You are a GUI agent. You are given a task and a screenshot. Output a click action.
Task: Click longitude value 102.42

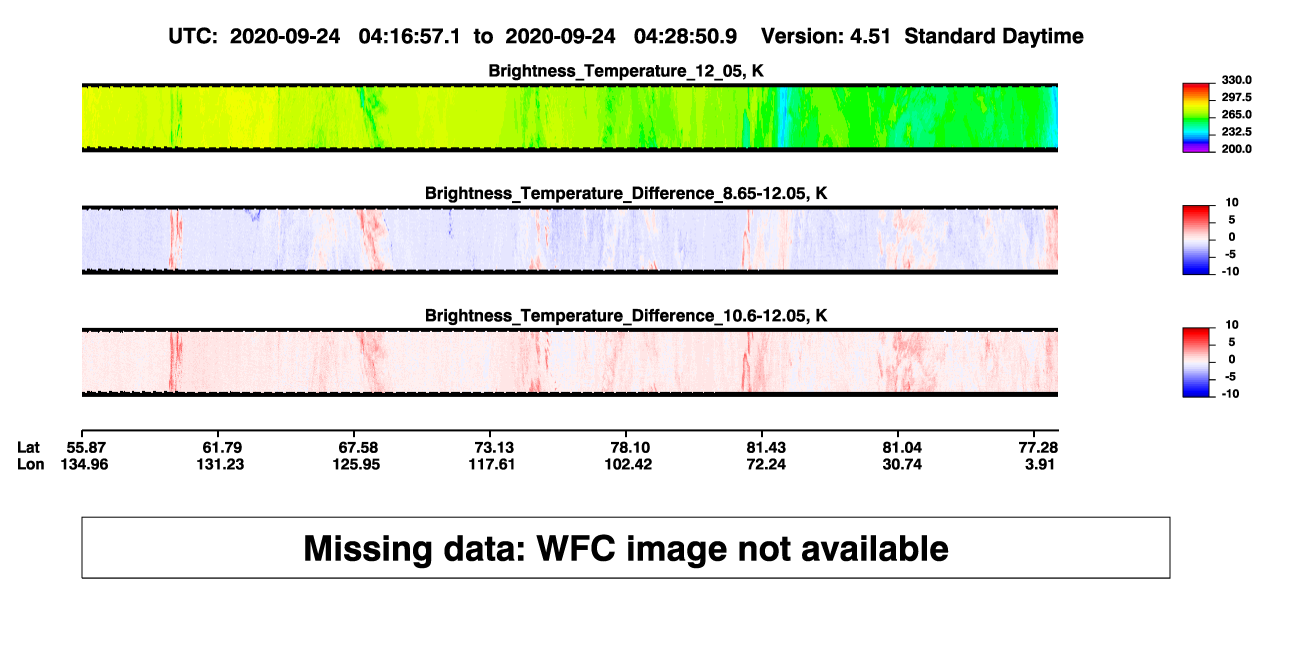click(630, 464)
